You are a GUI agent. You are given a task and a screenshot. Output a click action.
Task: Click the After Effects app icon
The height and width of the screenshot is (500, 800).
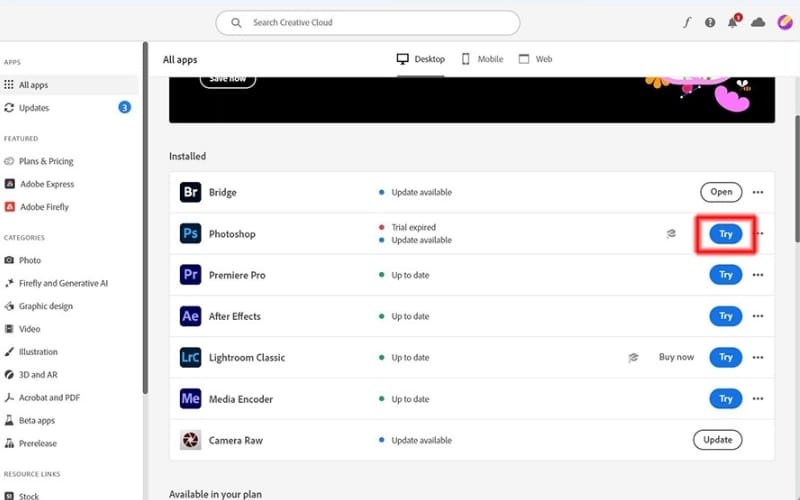coord(191,316)
